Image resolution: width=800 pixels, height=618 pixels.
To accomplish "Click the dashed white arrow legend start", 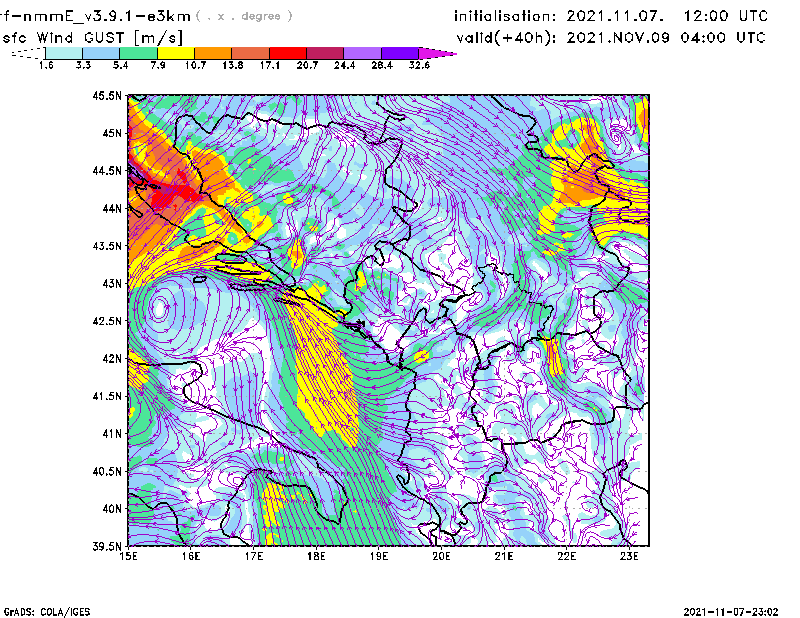I will click(x=28, y=53).
